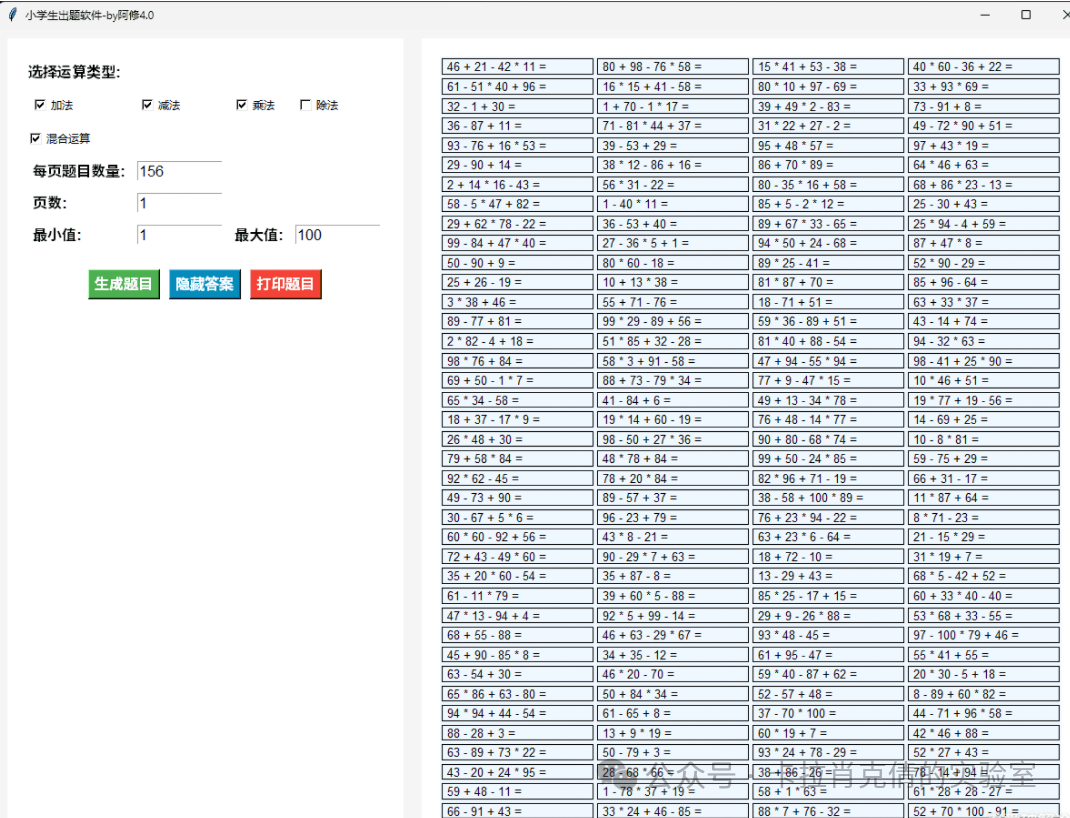The width and height of the screenshot is (1070, 818).
Task: Uncheck the 减法 operation checkbox
Action: pos(147,105)
